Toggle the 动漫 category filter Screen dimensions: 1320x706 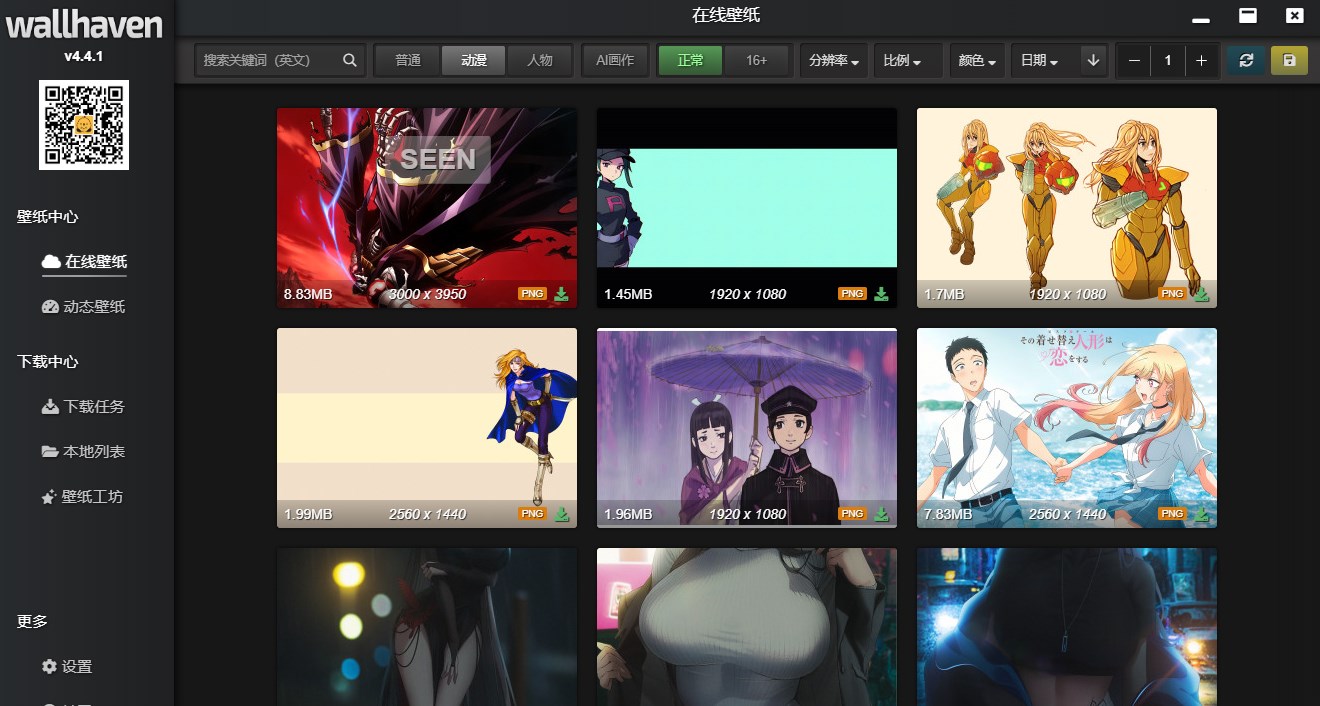click(x=474, y=60)
